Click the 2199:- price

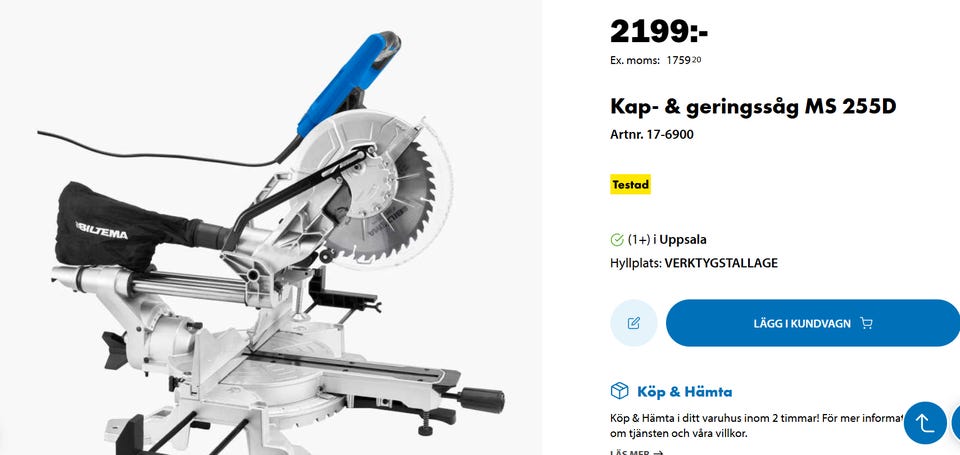659,31
